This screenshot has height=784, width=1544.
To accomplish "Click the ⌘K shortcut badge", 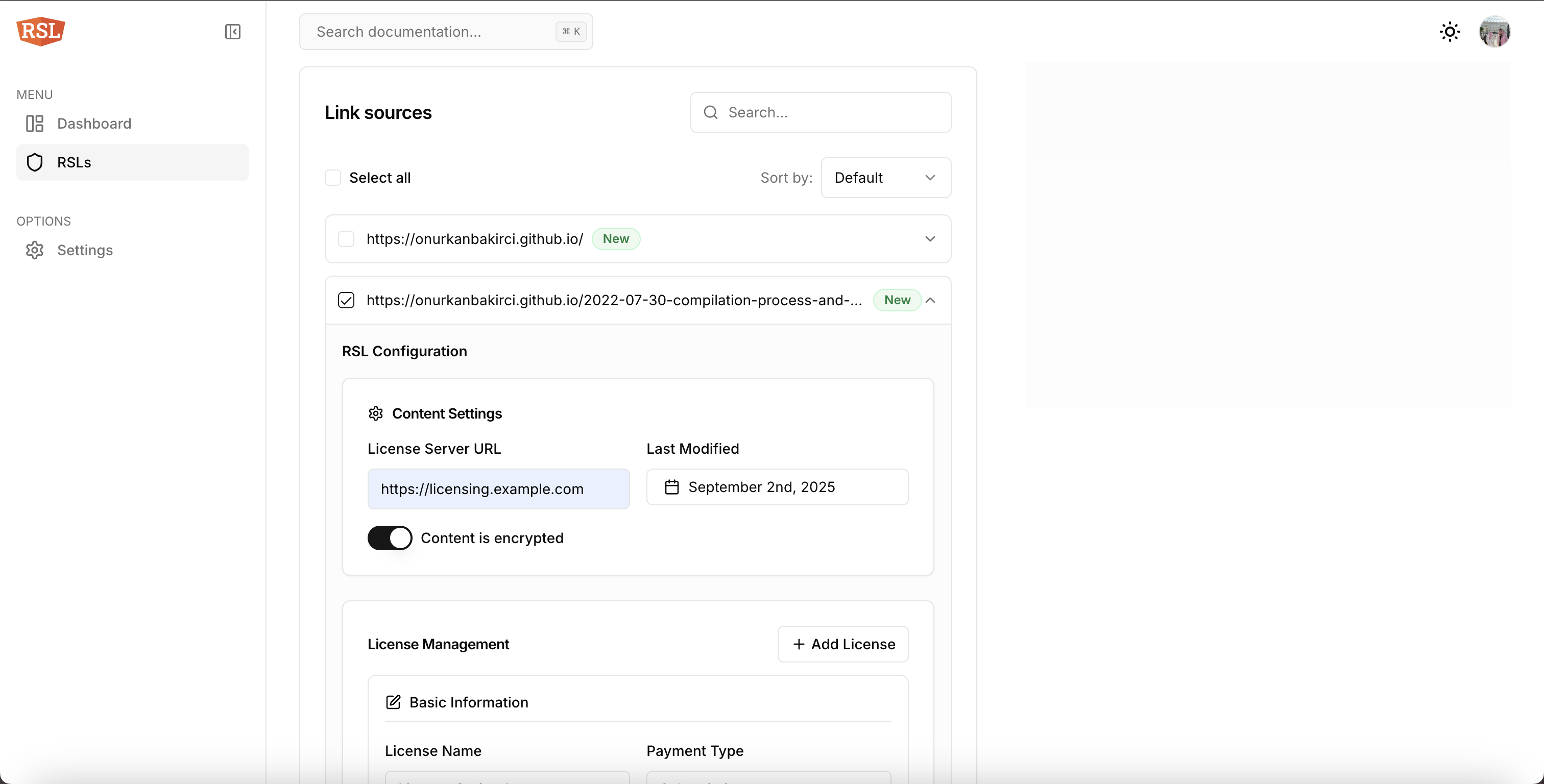I will [571, 32].
